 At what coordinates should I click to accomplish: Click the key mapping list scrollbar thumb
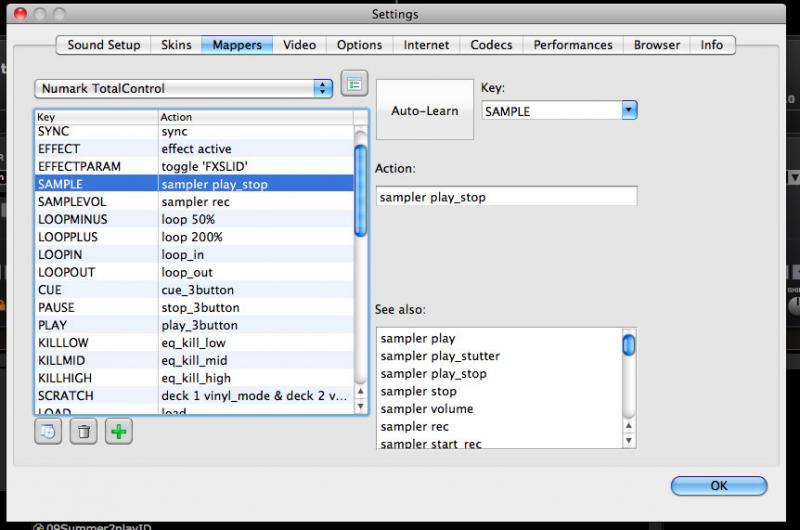coord(361,190)
